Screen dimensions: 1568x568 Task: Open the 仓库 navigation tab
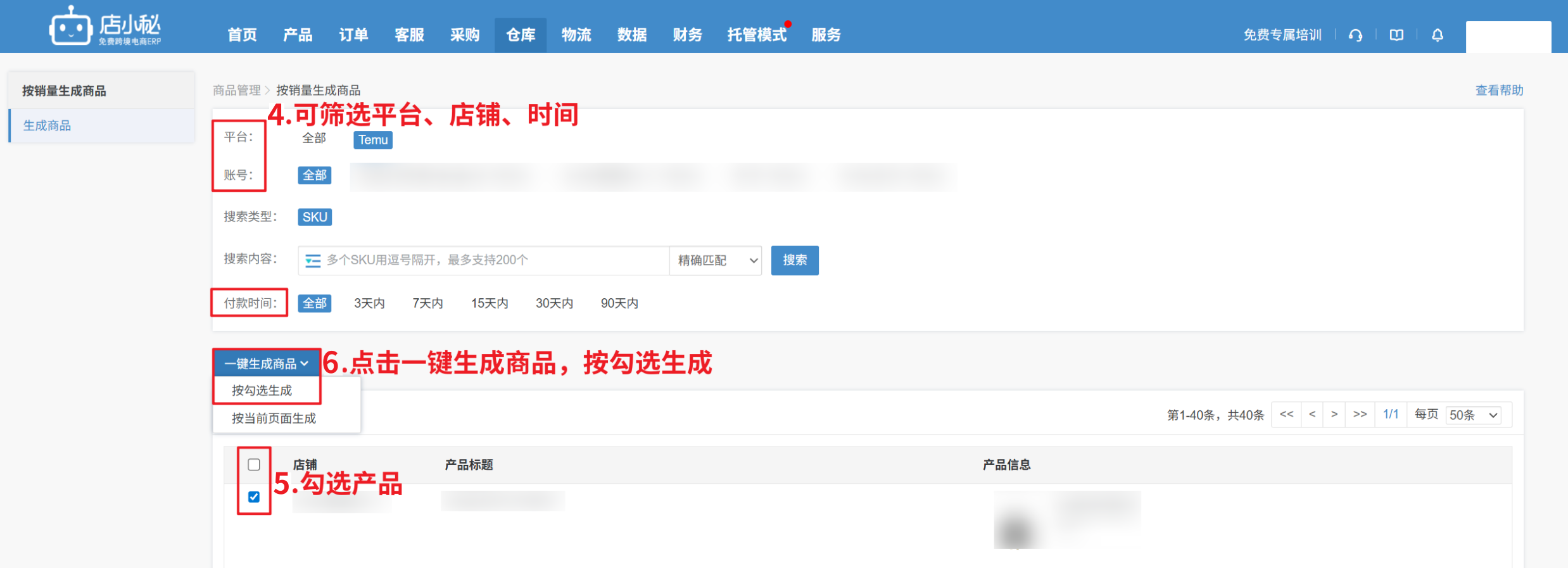pyautogui.click(x=521, y=35)
